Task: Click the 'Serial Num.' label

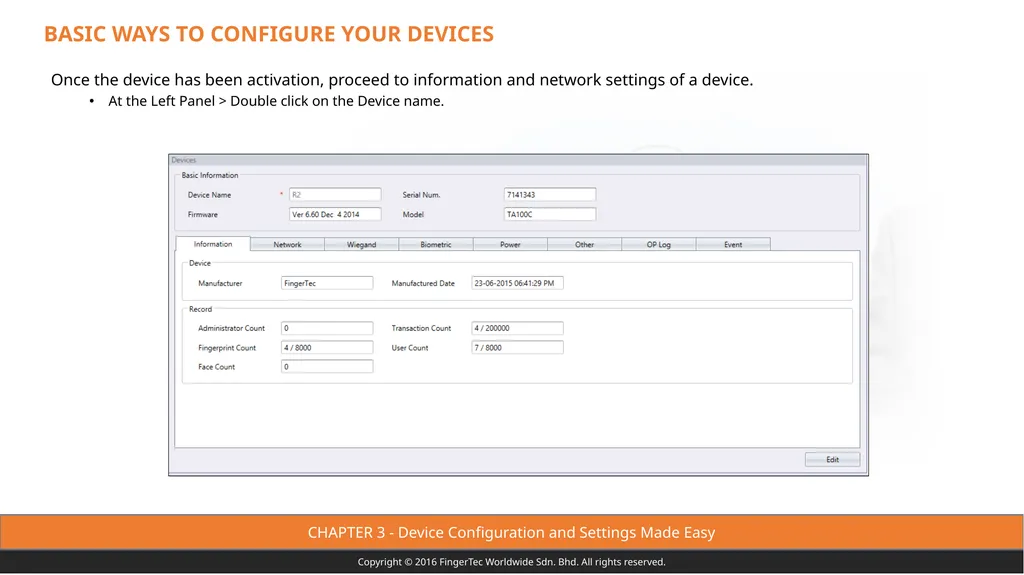Action: tap(421, 195)
